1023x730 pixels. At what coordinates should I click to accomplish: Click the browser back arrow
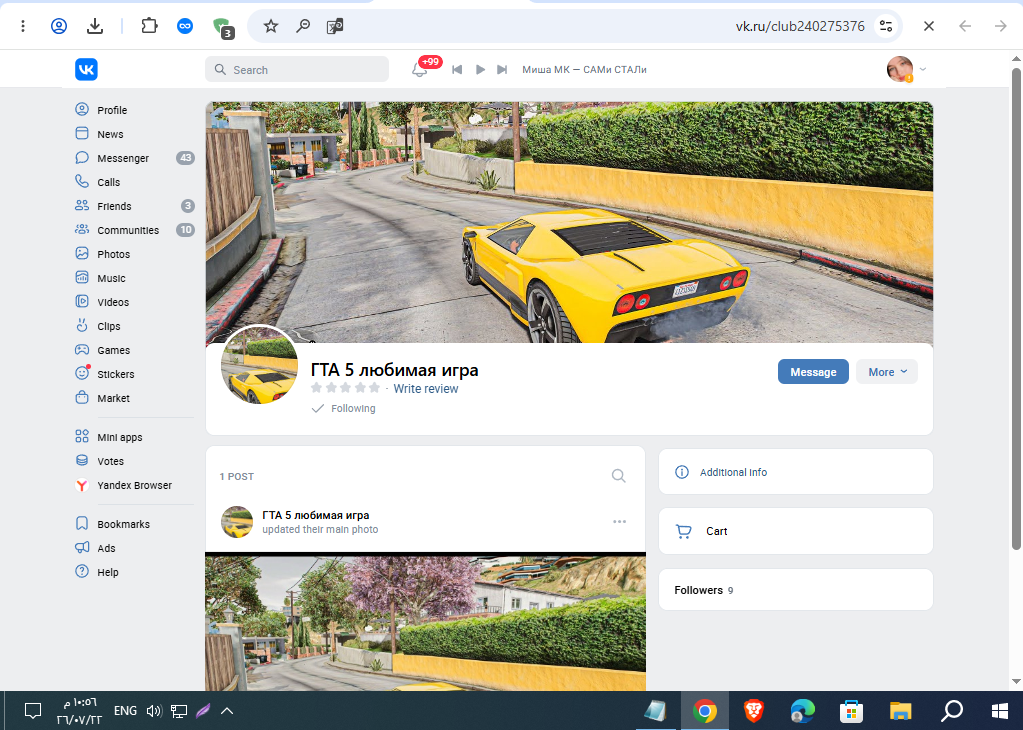[965, 26]
